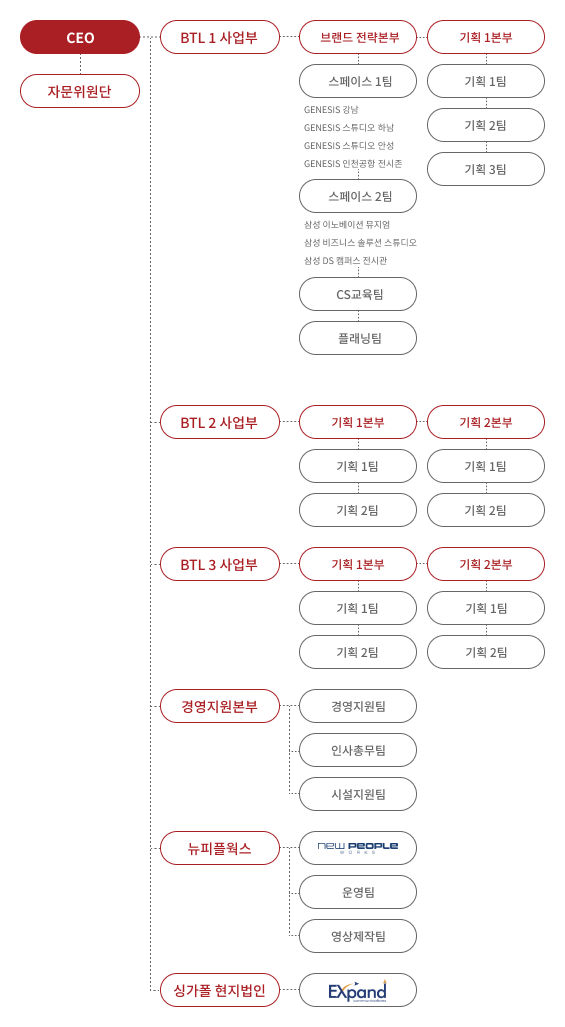Click the 뉴피플웍스 node
The width and height of the screenshot is (565, 1027).
220,848
